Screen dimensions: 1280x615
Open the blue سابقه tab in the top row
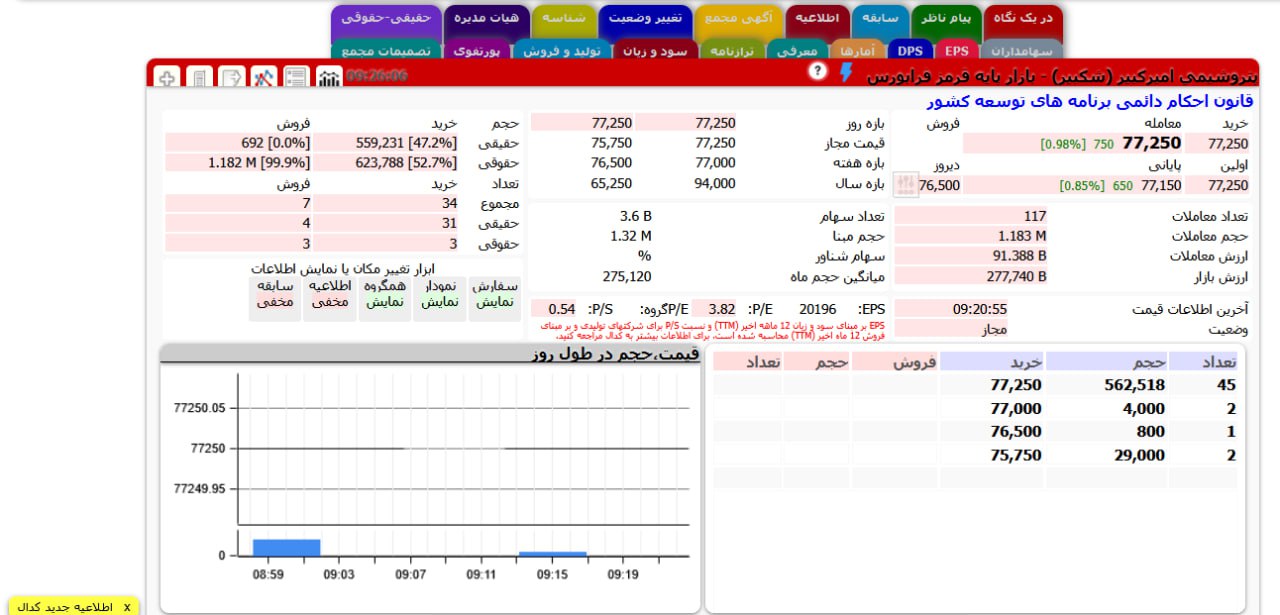point(880,19)
